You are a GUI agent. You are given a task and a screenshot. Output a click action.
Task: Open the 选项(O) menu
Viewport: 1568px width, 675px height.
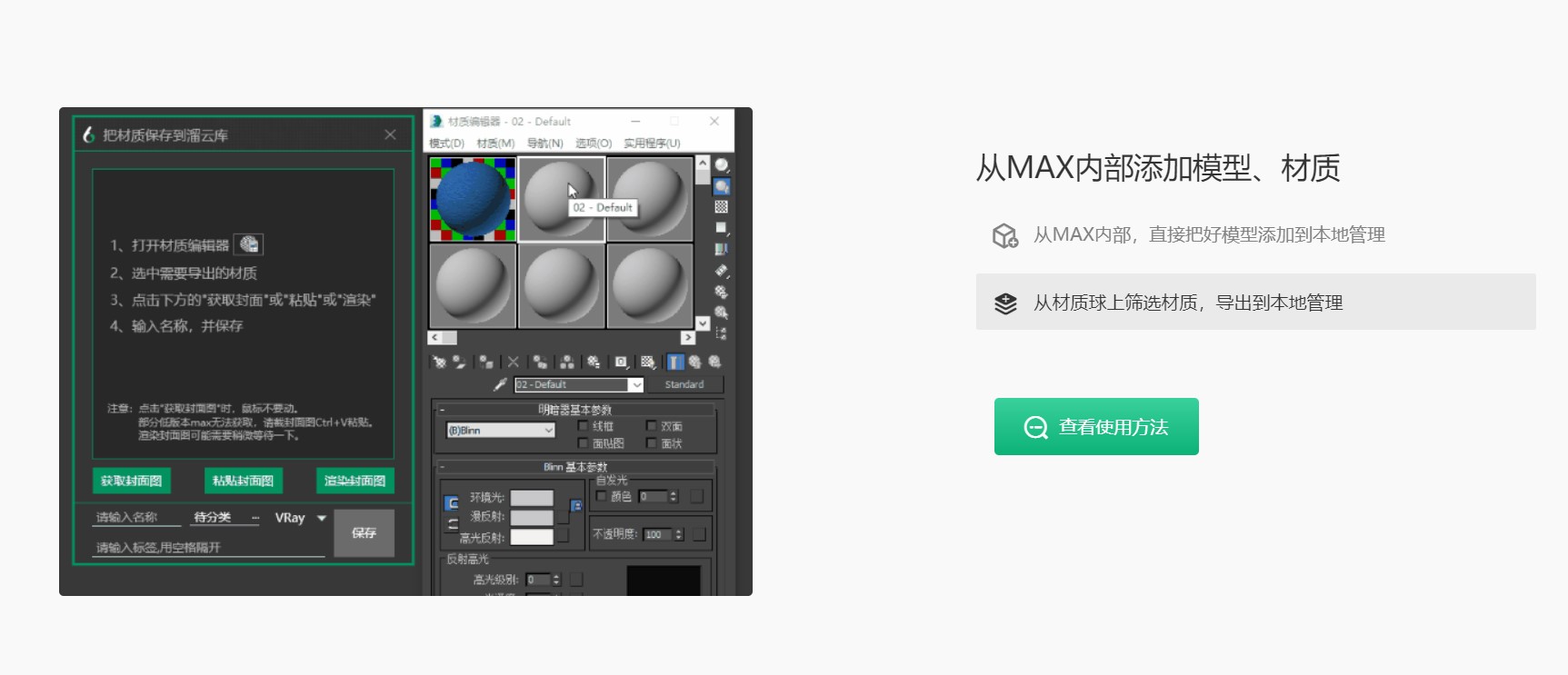tap(594, 144)
